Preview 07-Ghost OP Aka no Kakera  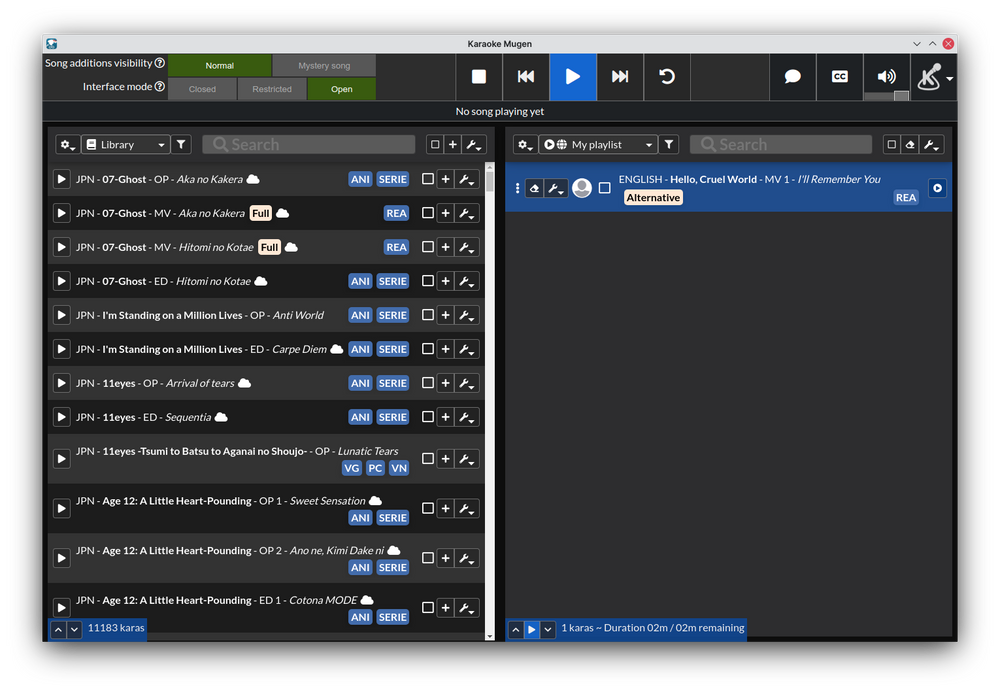[61, 179]
